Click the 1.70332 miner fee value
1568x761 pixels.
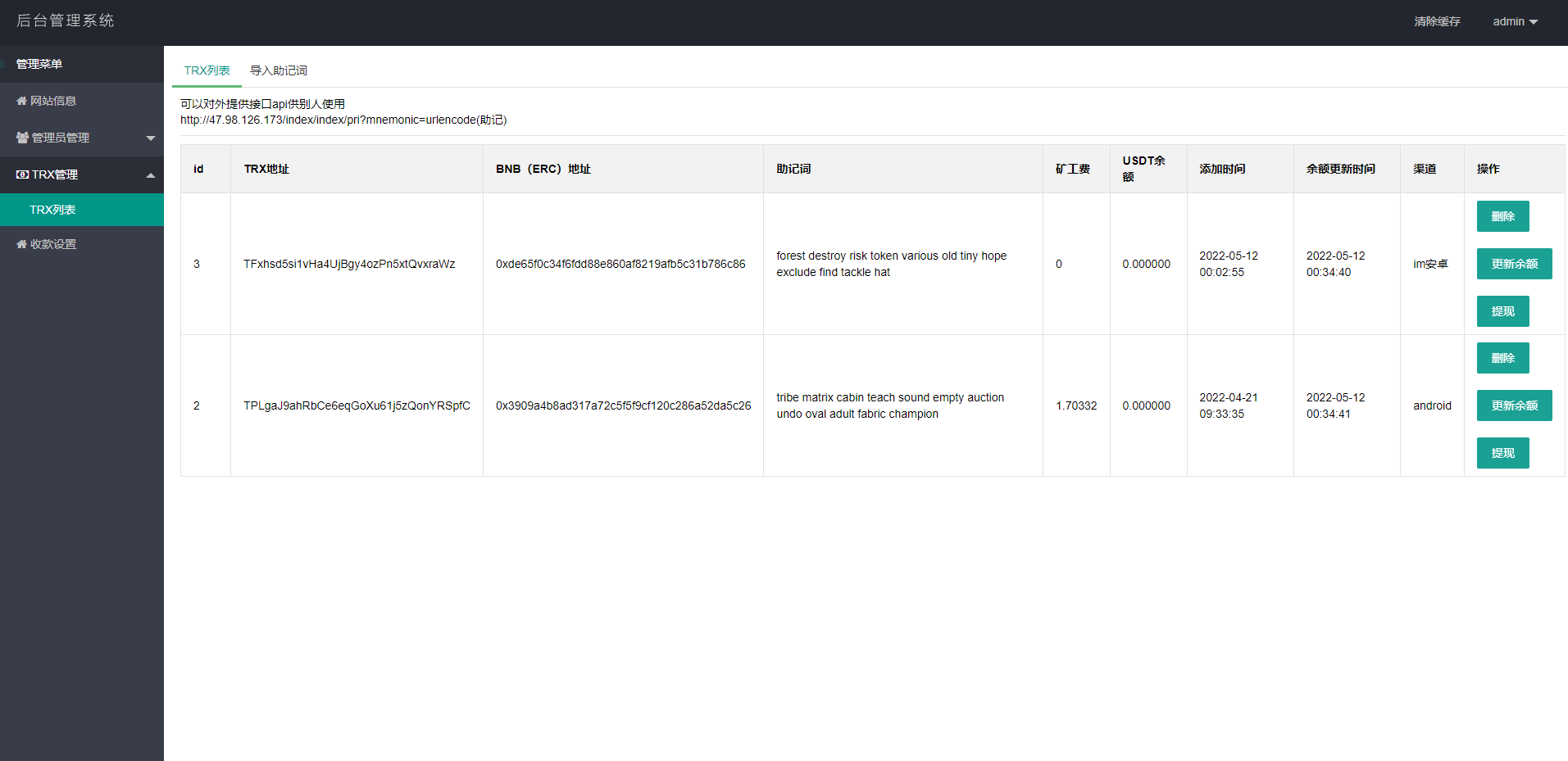pyautogui.click(x=1076, y=405)
